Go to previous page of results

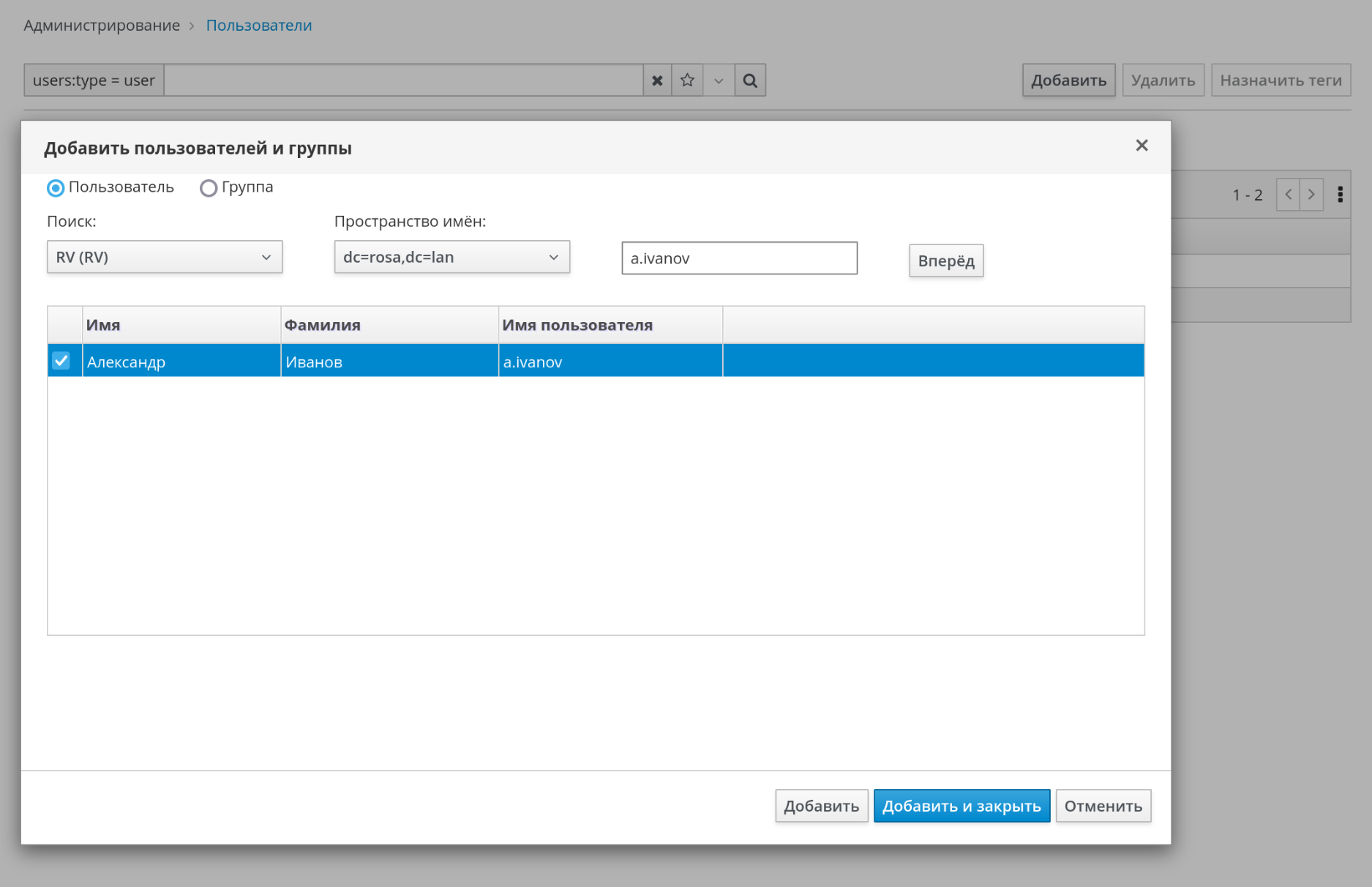(x=1288, y=195)
